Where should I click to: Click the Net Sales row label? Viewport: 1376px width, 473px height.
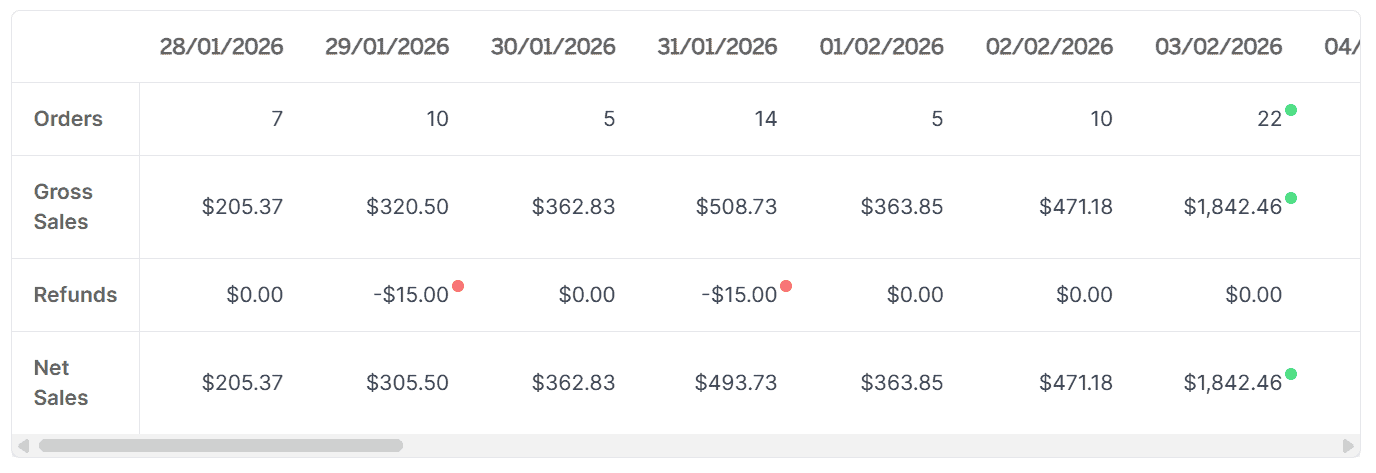tap(61, 383)
